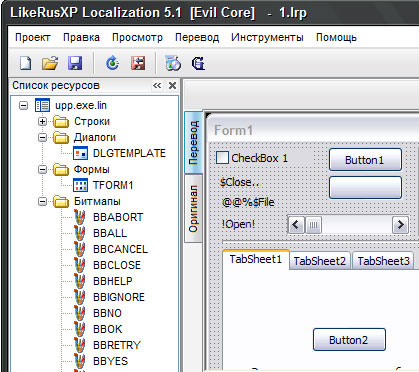Select the BBYES tree item
The height and width of the screenshot is (372, 419).
tap(110, 361)
